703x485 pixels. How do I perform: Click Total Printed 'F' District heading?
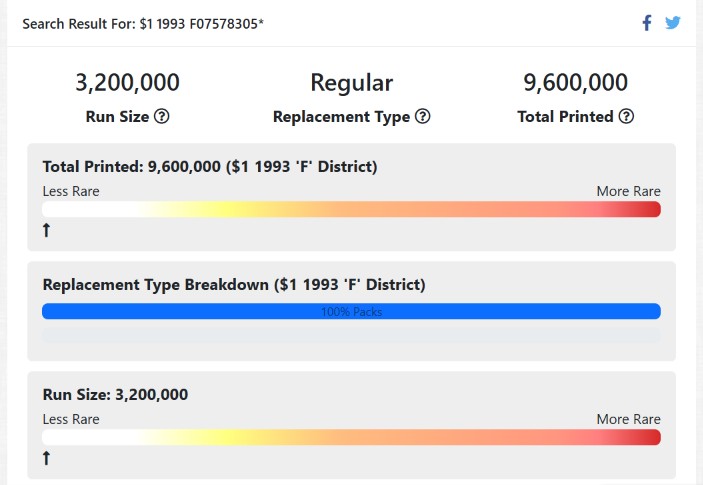coord(210,167)
